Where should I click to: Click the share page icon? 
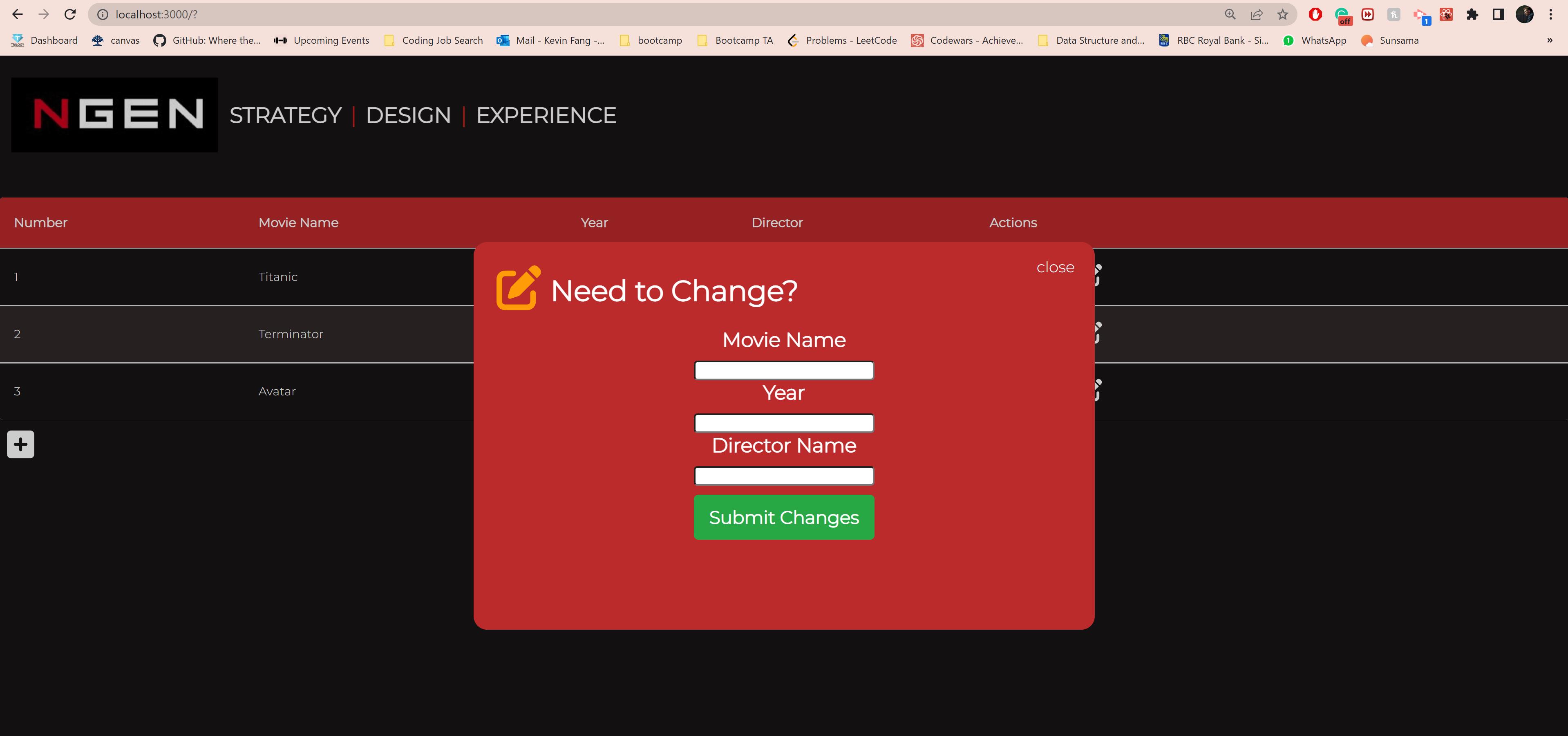click(1256, 15)
